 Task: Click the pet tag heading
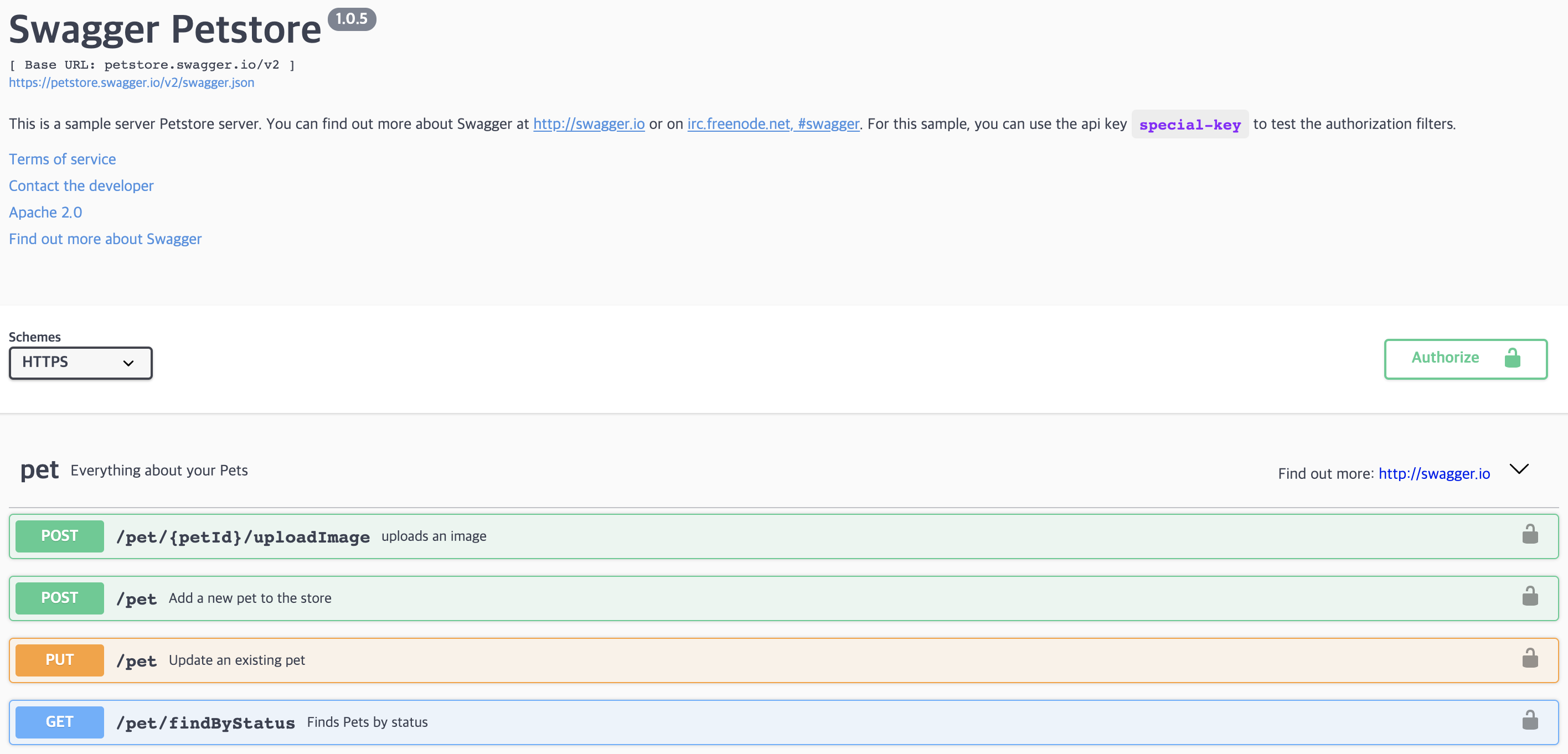click(39, 470)
